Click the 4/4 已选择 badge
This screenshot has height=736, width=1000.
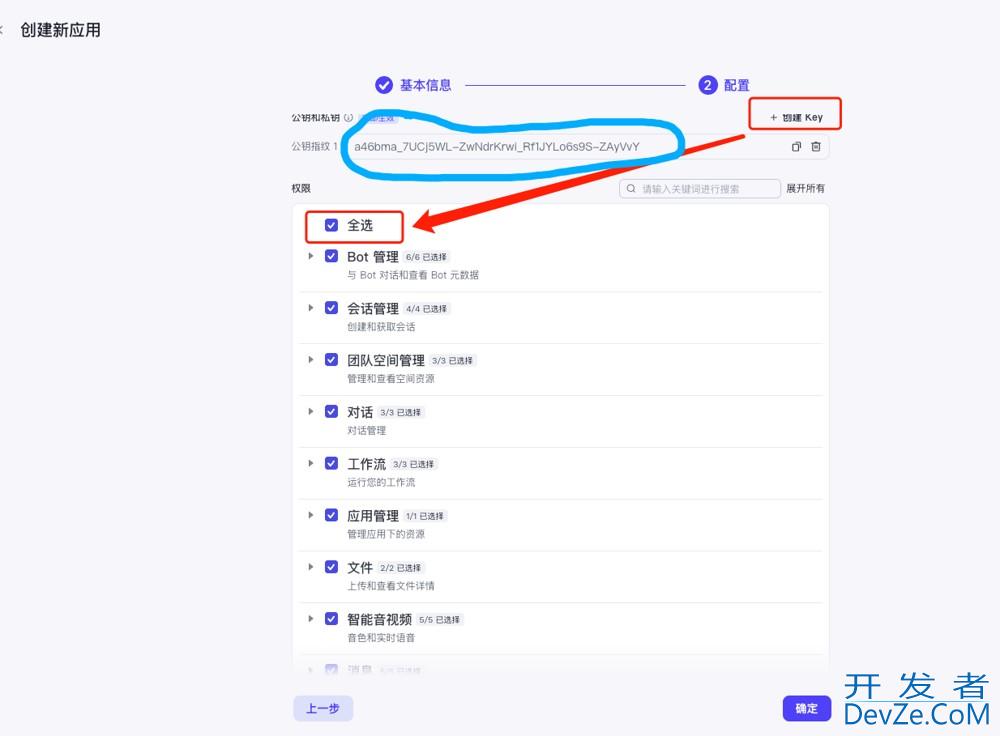click(426, 309)
